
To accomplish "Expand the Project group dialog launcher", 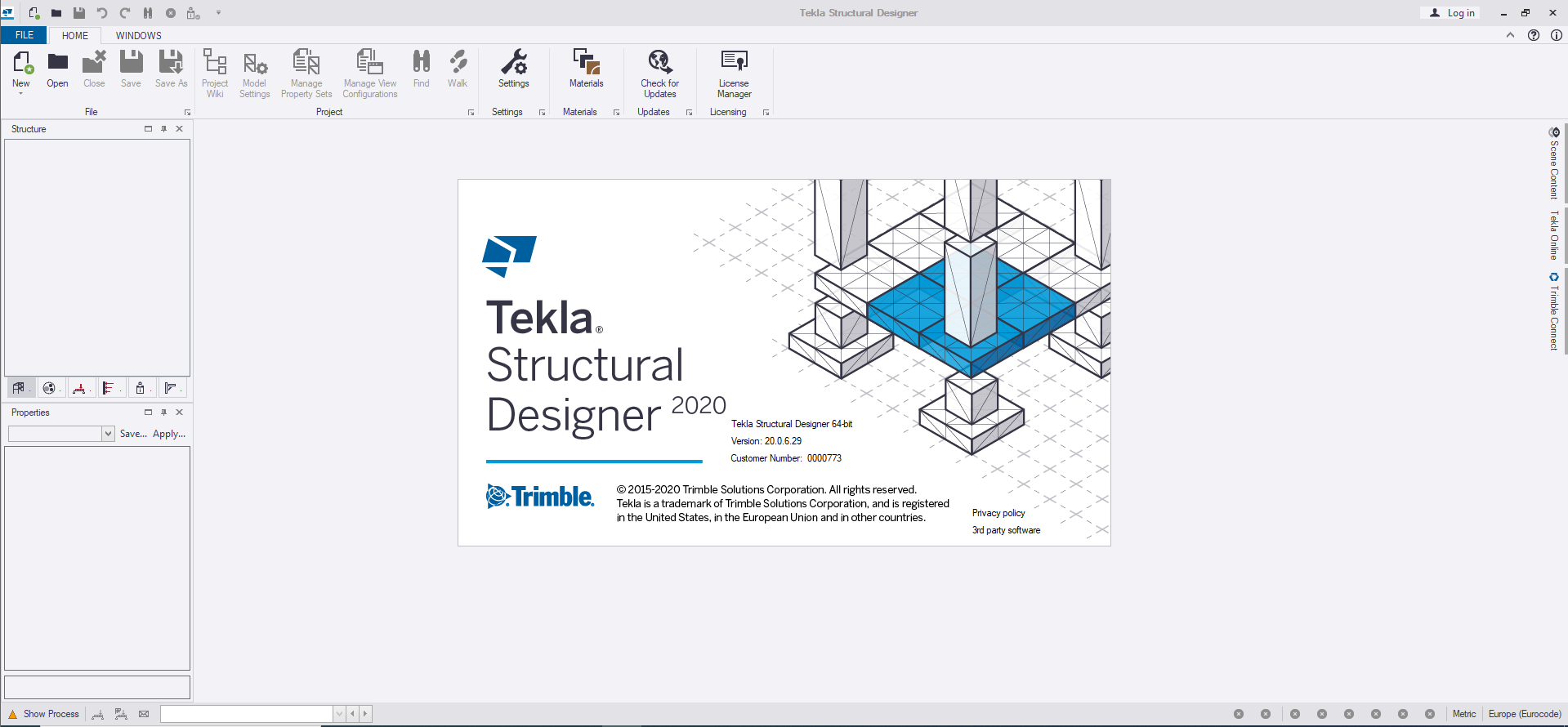I will point(471,113).
